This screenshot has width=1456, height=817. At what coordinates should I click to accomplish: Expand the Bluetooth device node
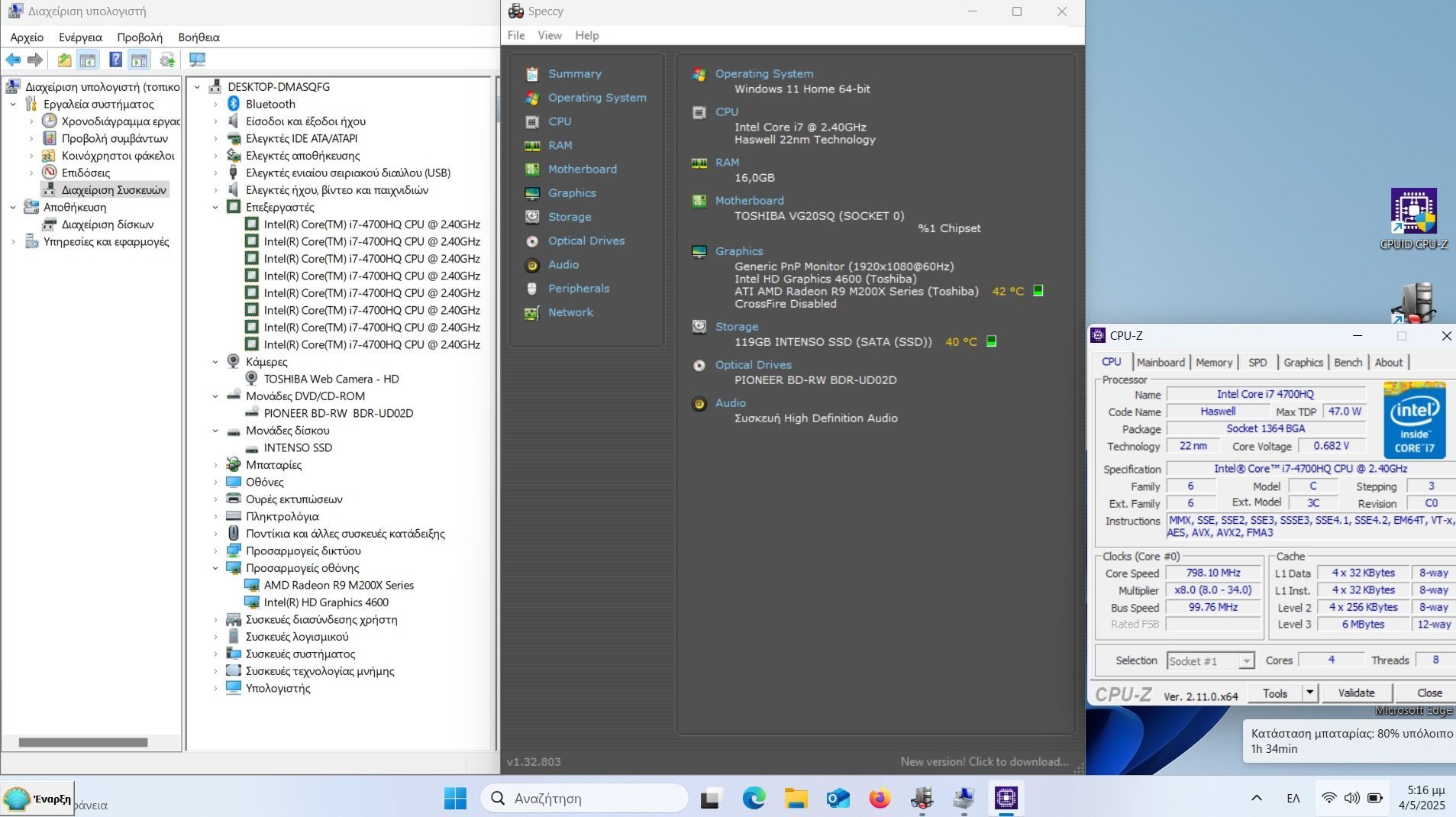(x=215, y=105)
